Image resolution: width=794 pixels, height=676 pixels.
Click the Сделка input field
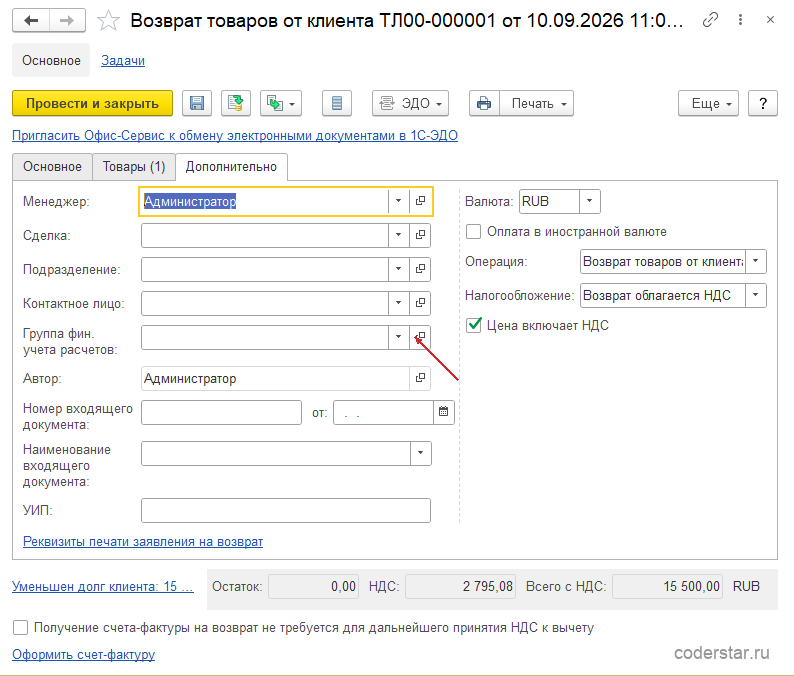coord(264,235)
